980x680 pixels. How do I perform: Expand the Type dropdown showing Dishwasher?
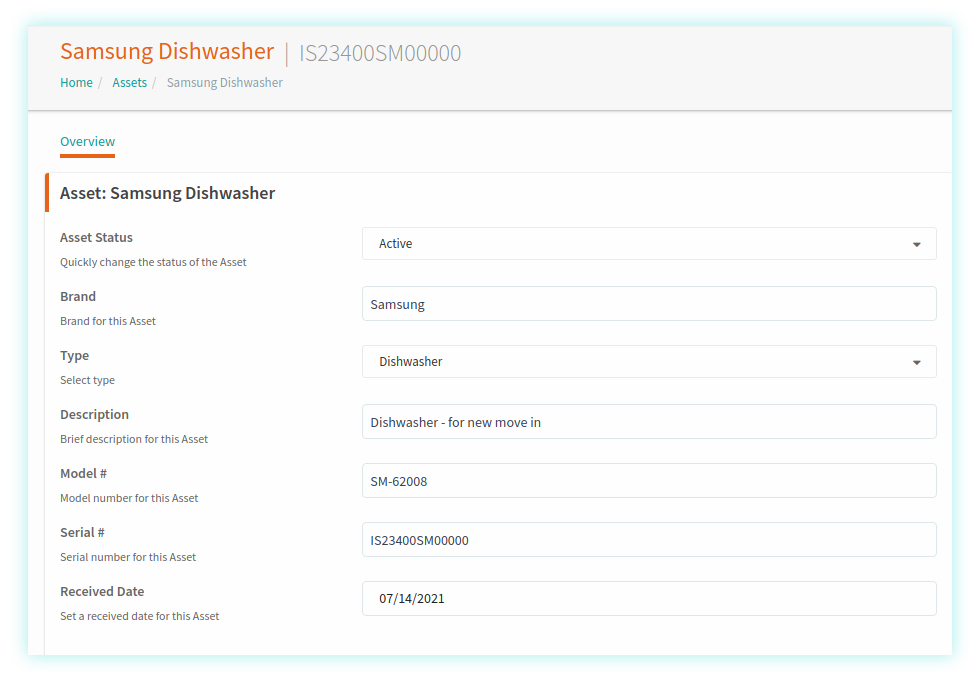[x=640, y=362]
